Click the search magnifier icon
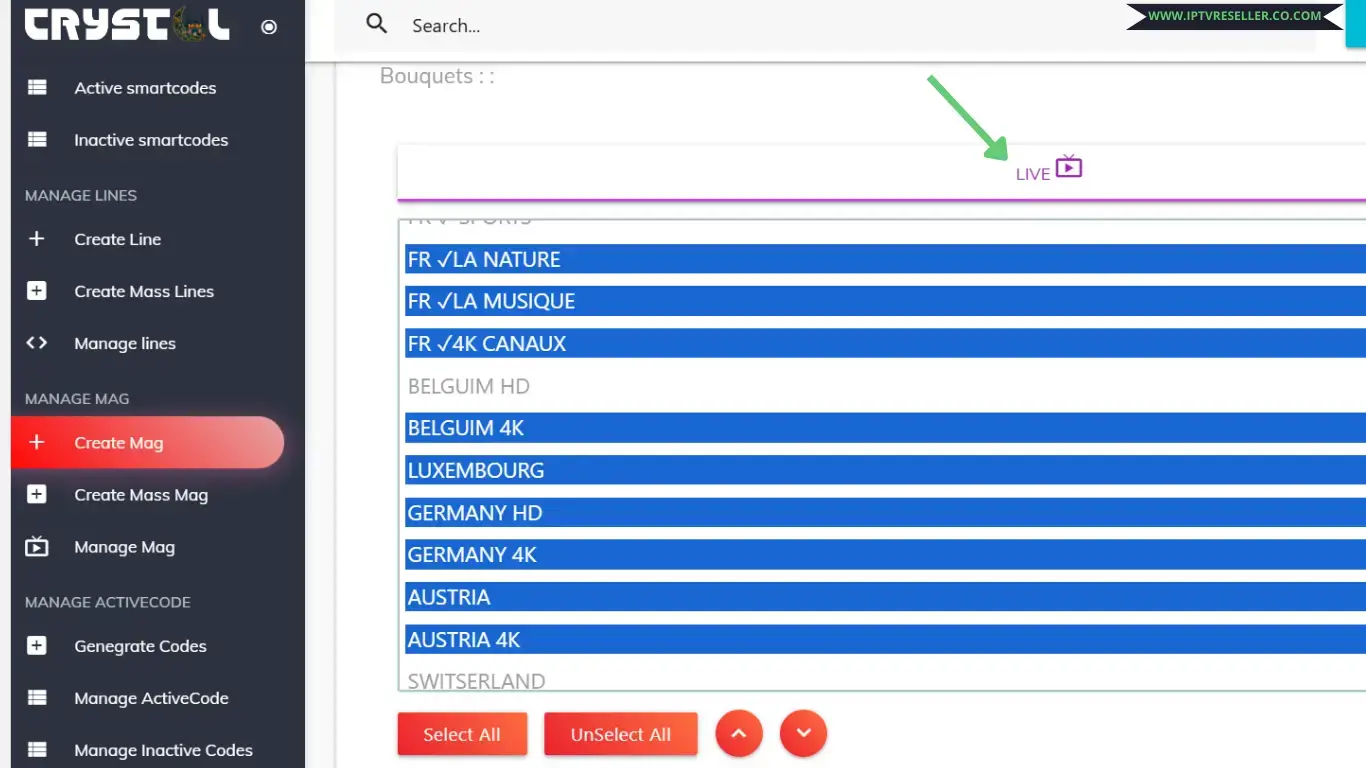This screenshot has width=1366, height=768. pos(376,24)
